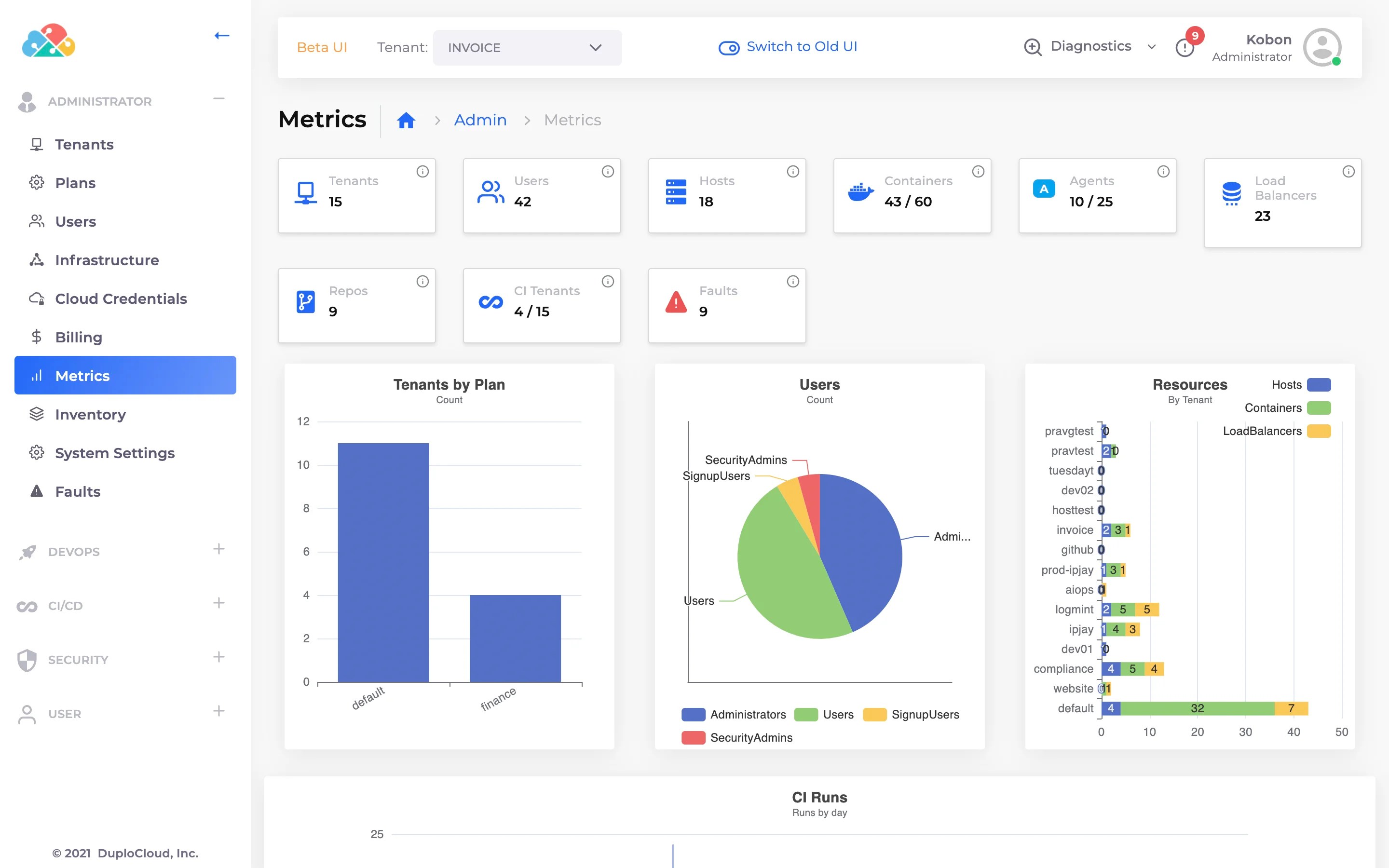Open the faults alert notification icon
Image resolution: width=1389 pixels, height=868 pixels.
click(x=1185, y=47)
